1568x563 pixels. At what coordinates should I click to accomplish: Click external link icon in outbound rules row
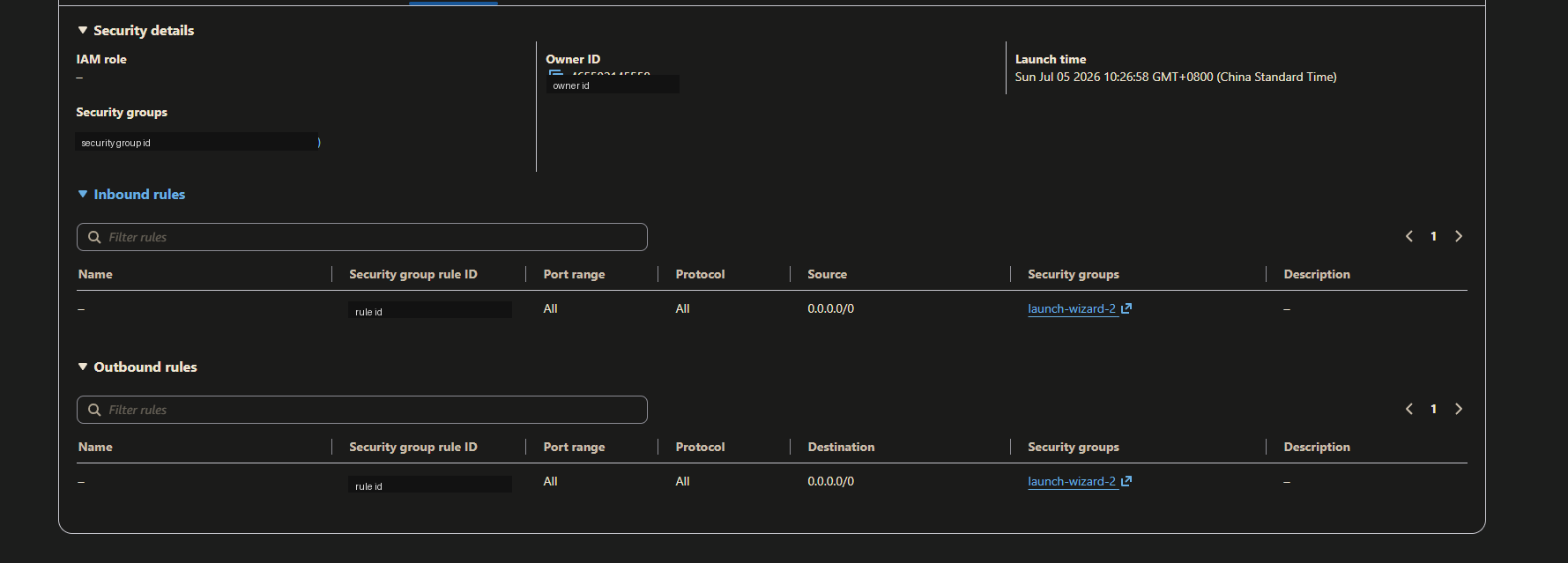[x=1126, y=481]
